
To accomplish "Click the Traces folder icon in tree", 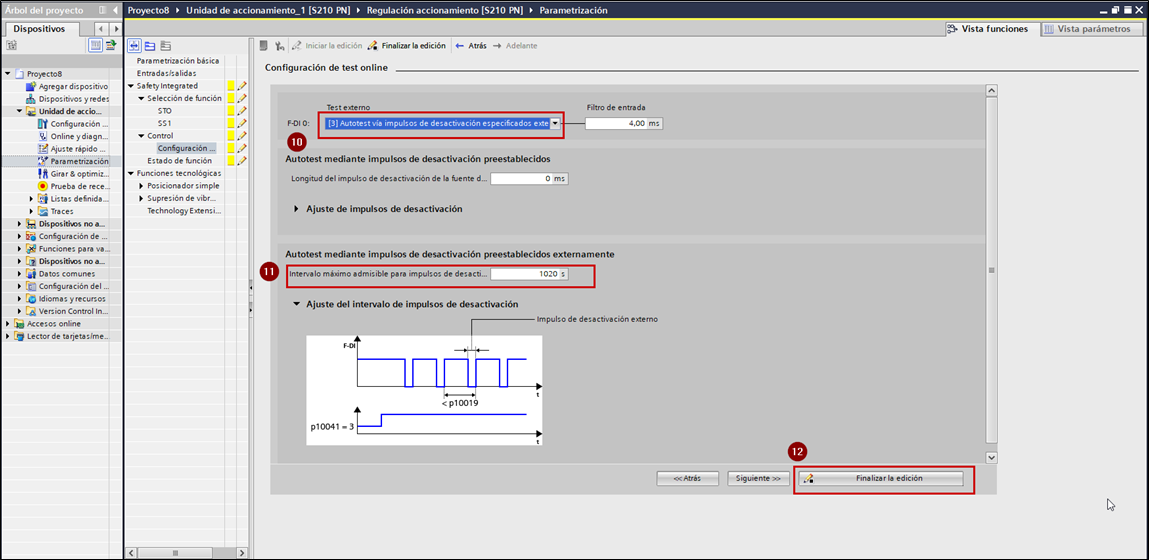I will pyautogui.click(x=43, y=211).
